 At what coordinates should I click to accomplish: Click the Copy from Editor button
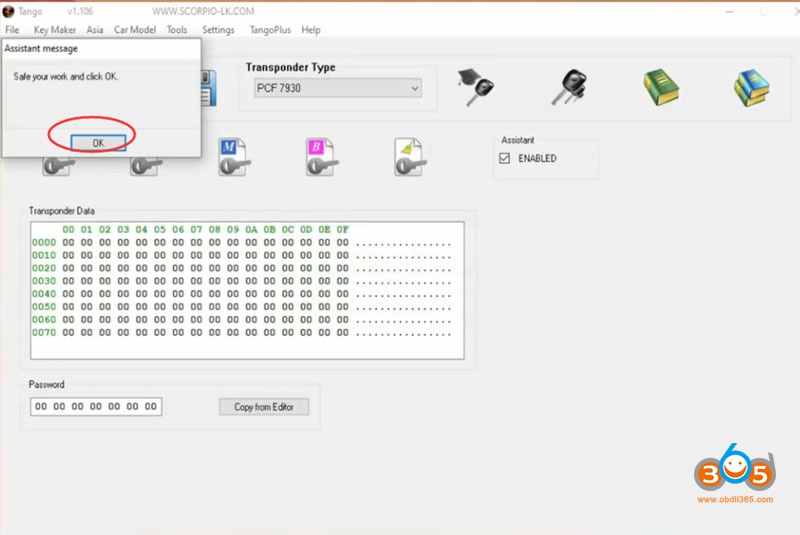click(264, 407)
